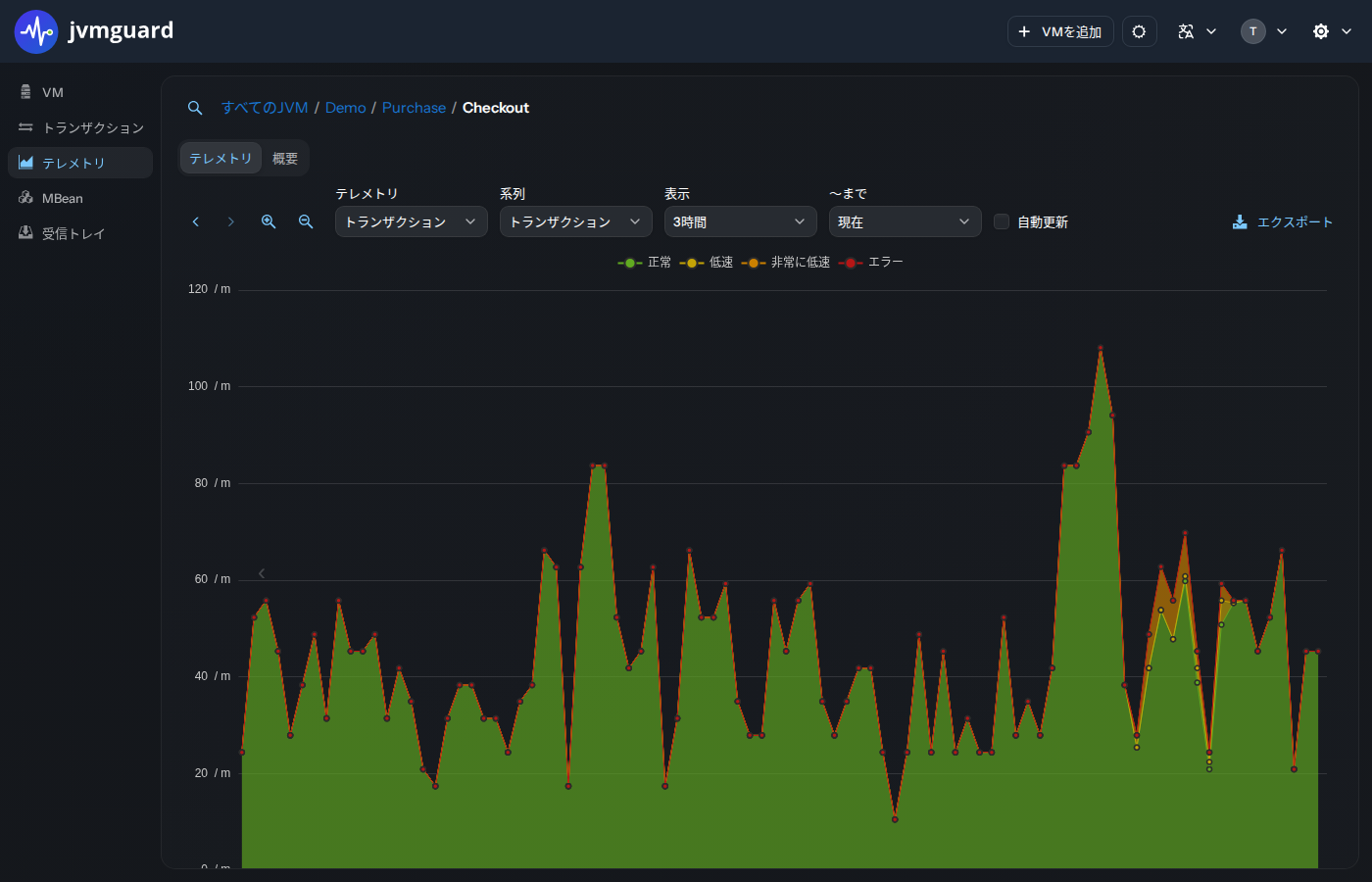The width and height of the screenshot is (1372, 882).
Task: Expand the language menu chevron
Action: point(1211,31)
